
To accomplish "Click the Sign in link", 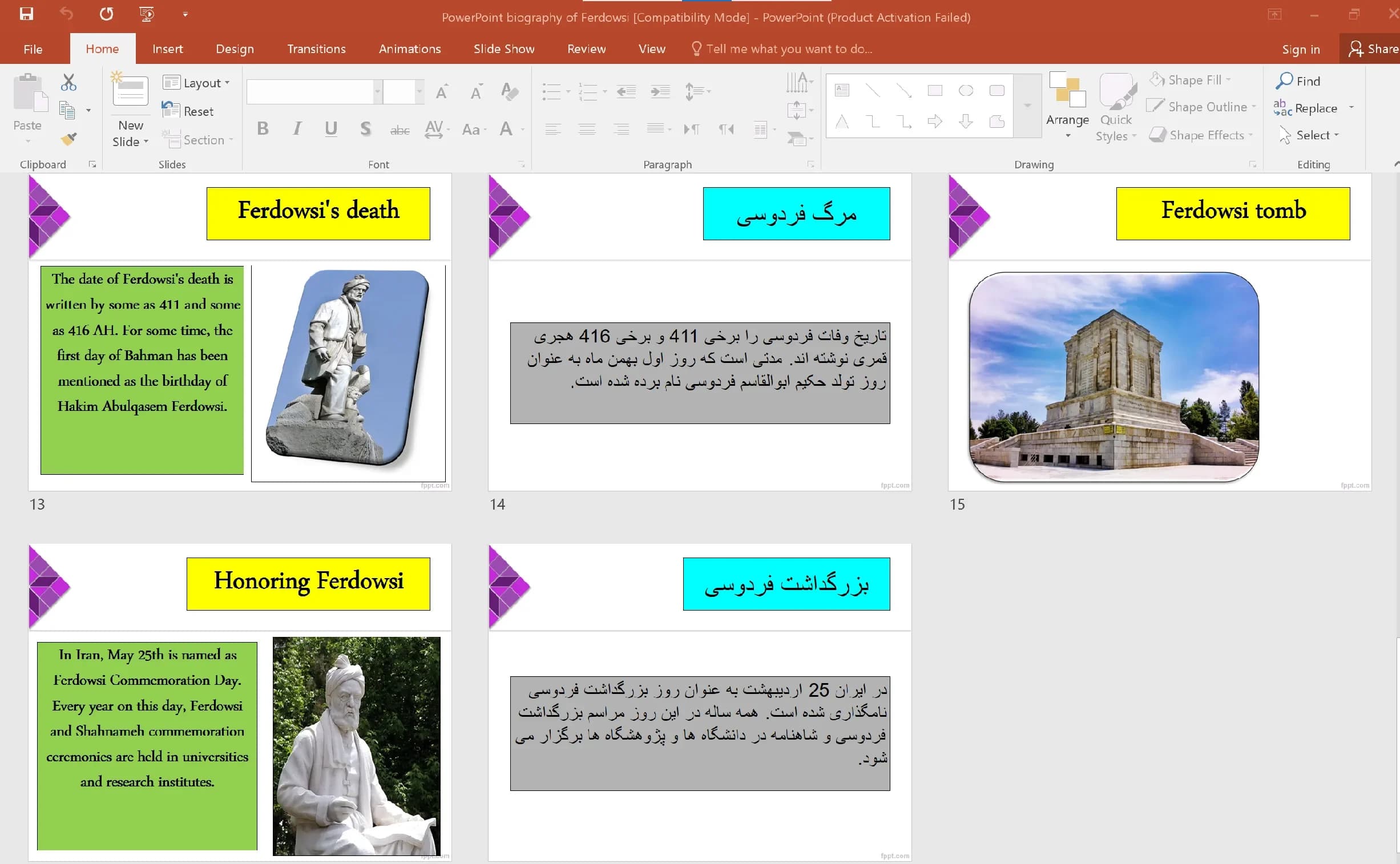I will [x=1301, y=49].
